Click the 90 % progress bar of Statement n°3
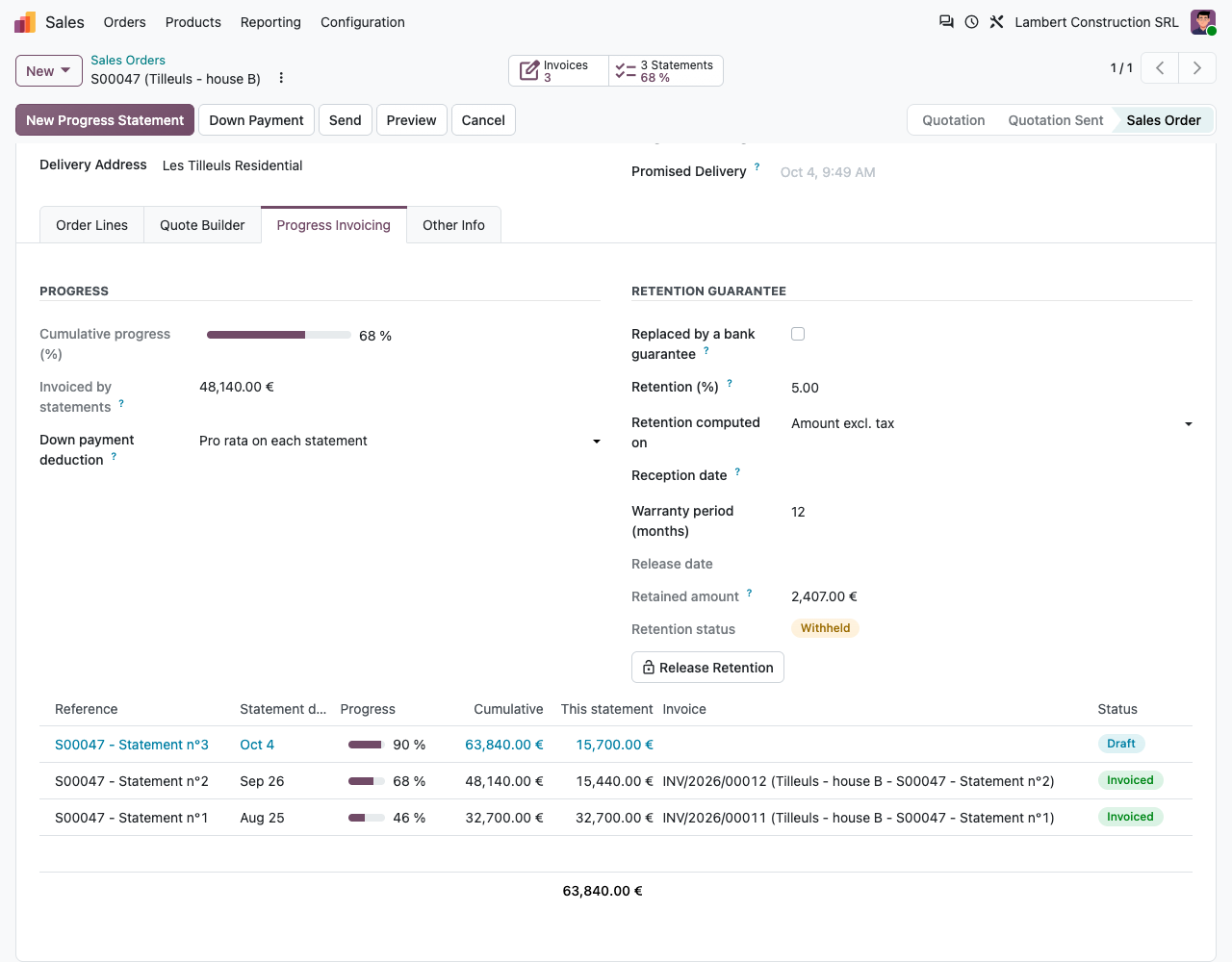 point(367,745)
